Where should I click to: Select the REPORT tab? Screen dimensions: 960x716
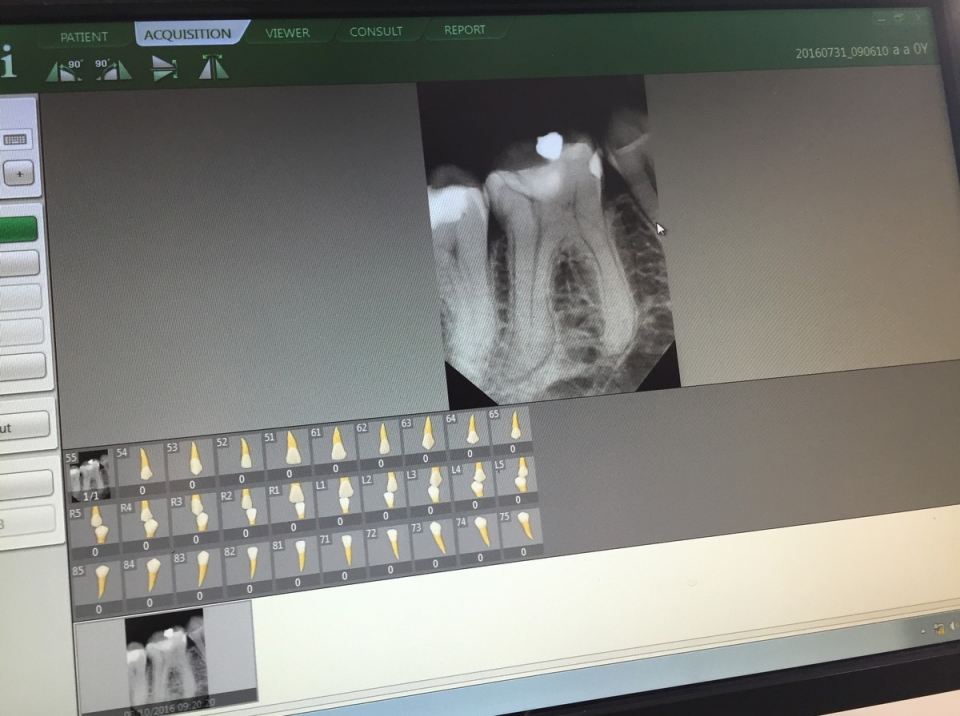(465, 29)
